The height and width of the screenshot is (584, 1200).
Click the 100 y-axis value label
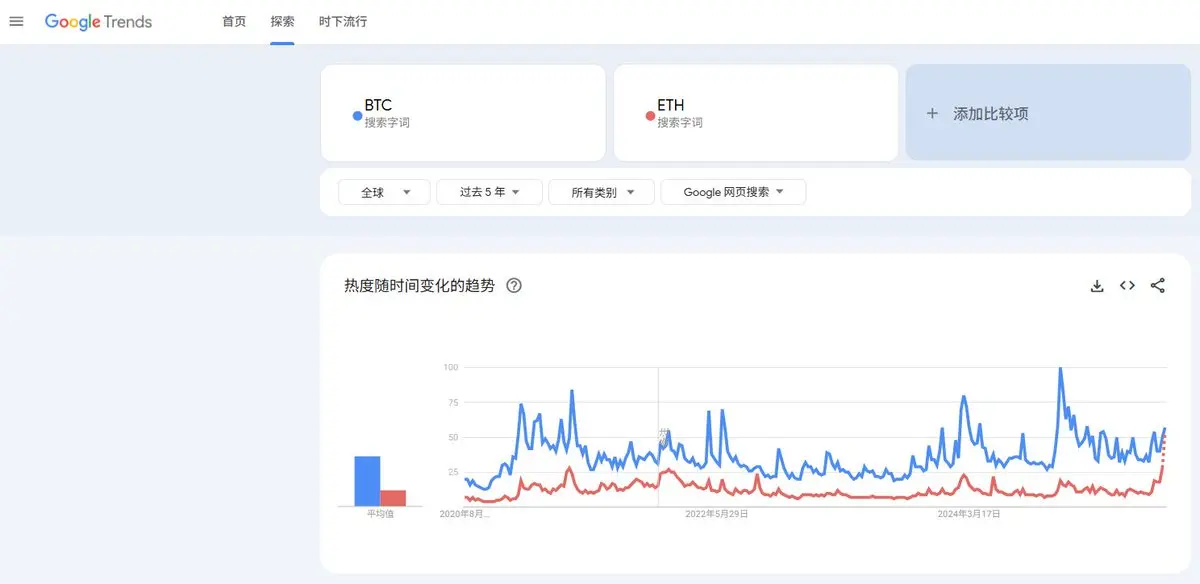pyautogui.click(x=450, y=368)
